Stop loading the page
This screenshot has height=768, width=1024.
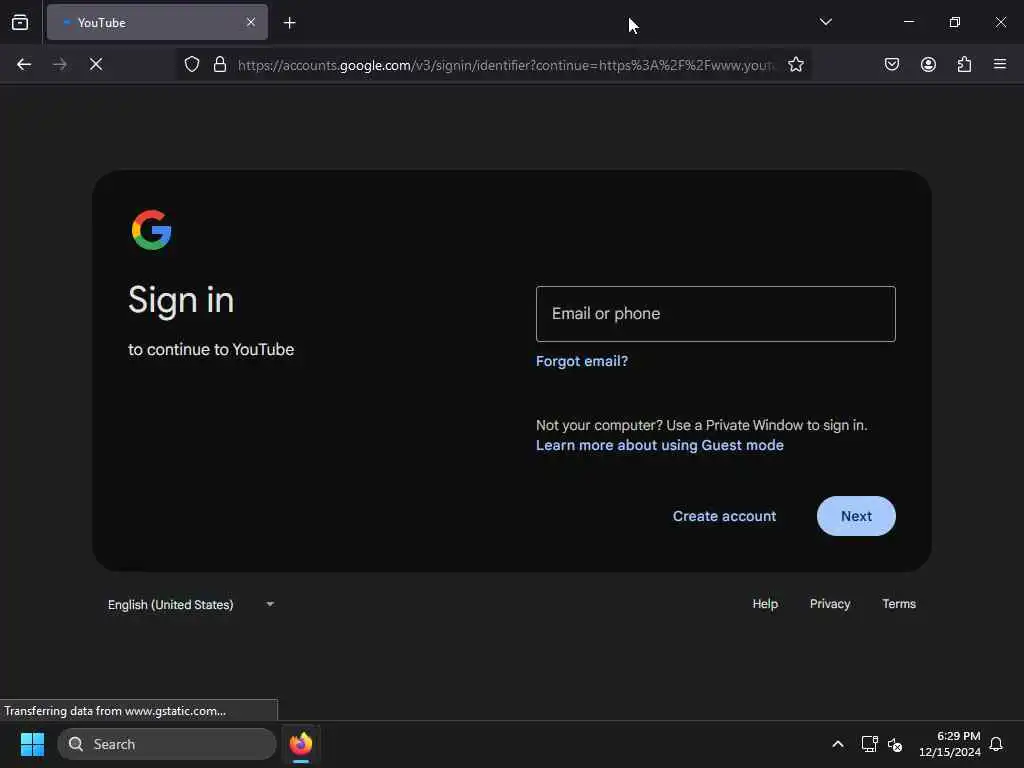[96, 64]
